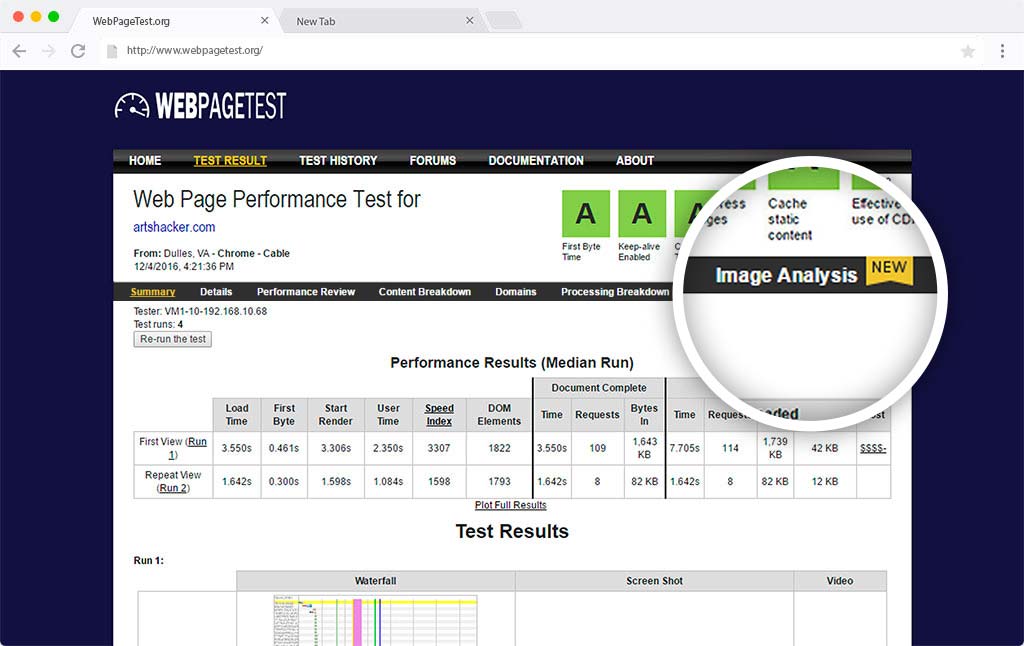Click the address bar URL
This screenshot has width=1024, height=646.
(195, 50)
